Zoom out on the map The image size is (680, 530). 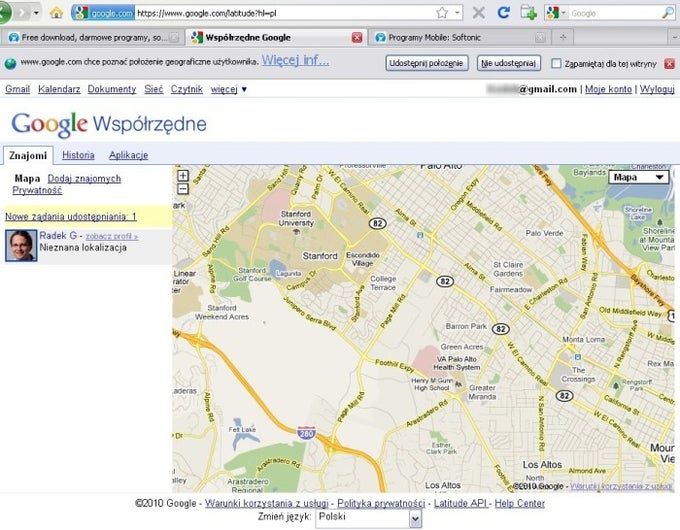pyautogui.click(x=183, y=189)
